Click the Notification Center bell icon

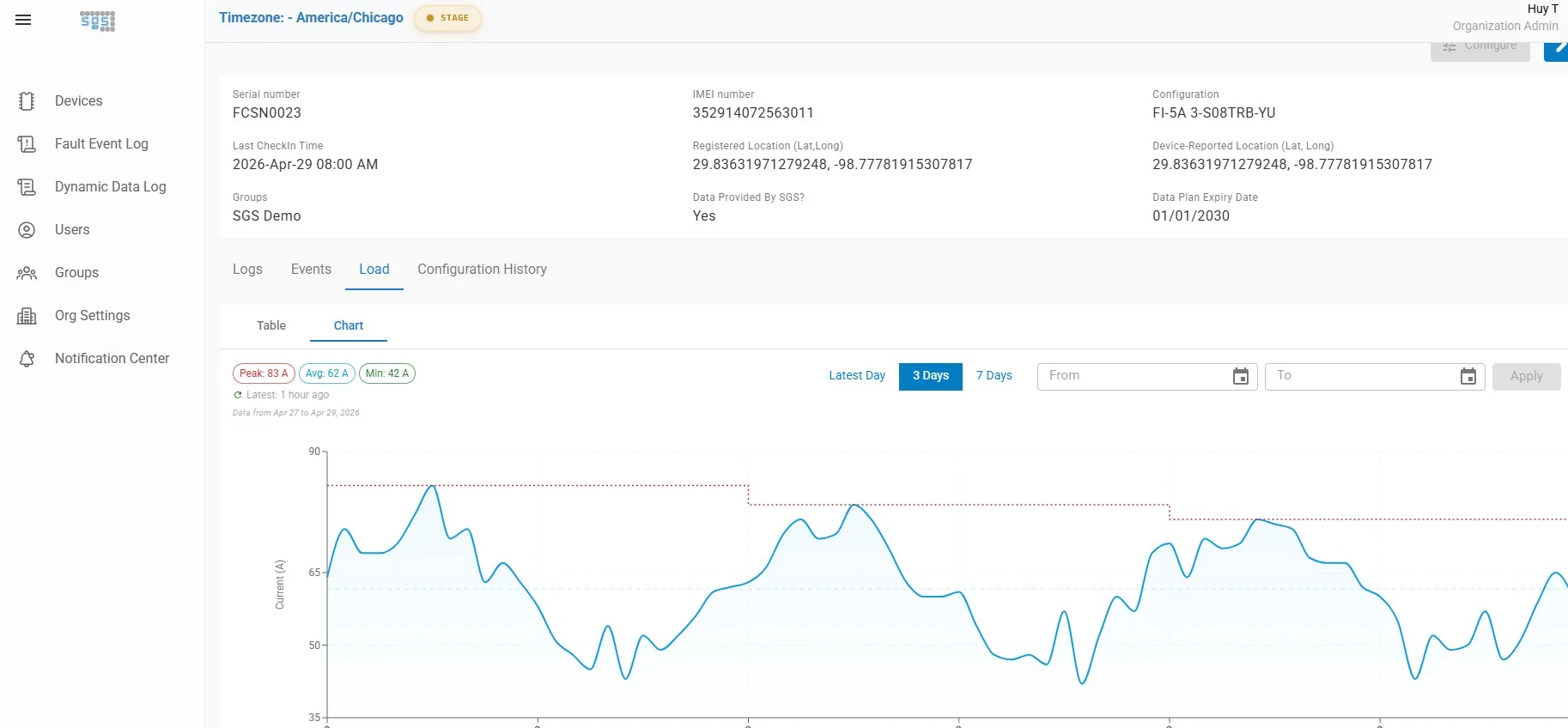[x=27, y=359]
